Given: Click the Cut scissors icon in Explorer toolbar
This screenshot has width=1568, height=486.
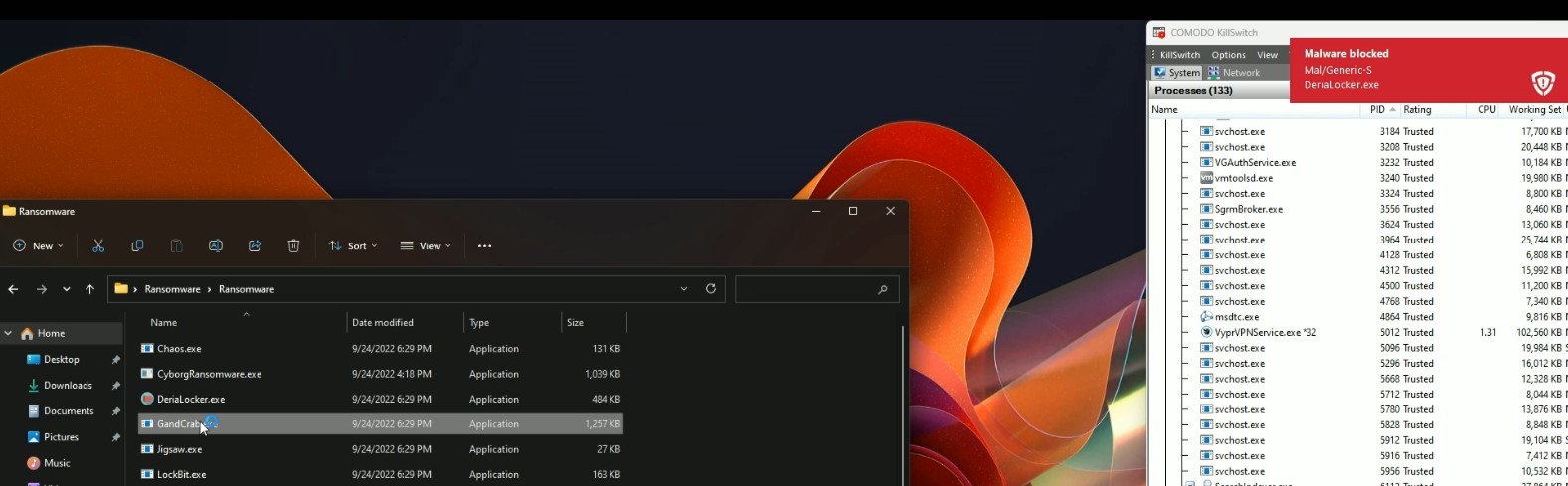Looking at the screenshot, I should (x=98, y=245).
